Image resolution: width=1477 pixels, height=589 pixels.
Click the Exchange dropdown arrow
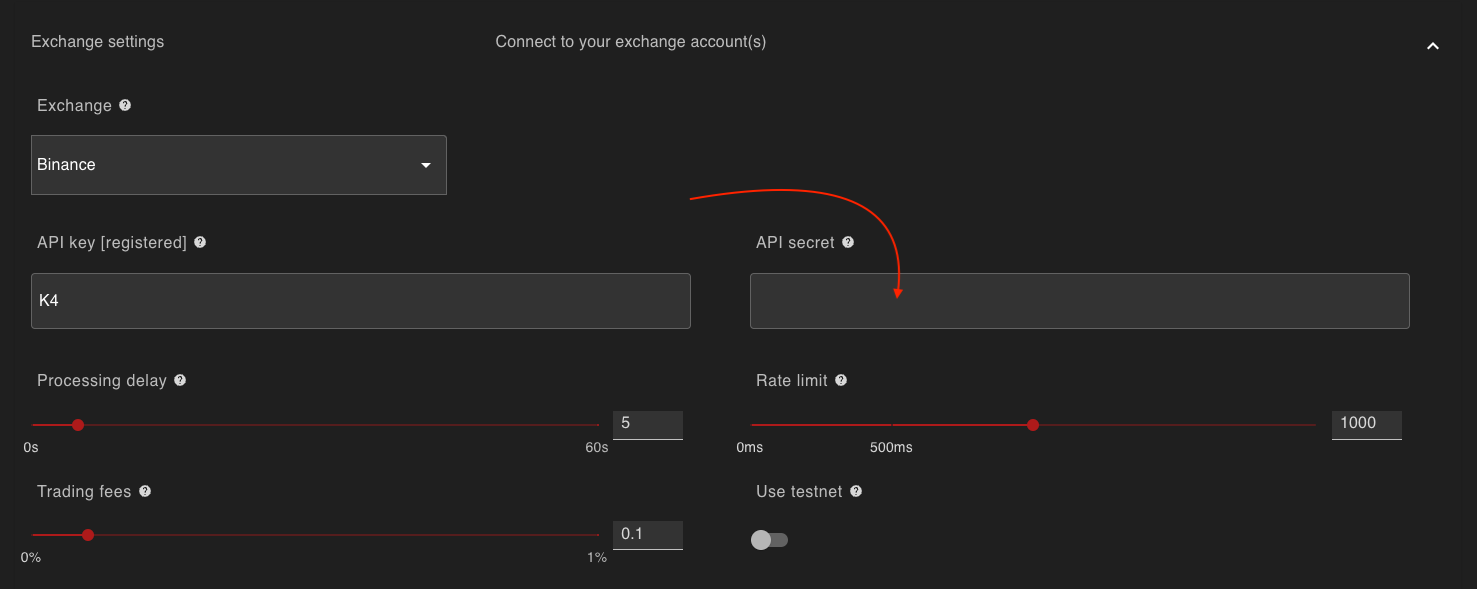(x=426, y=165)
